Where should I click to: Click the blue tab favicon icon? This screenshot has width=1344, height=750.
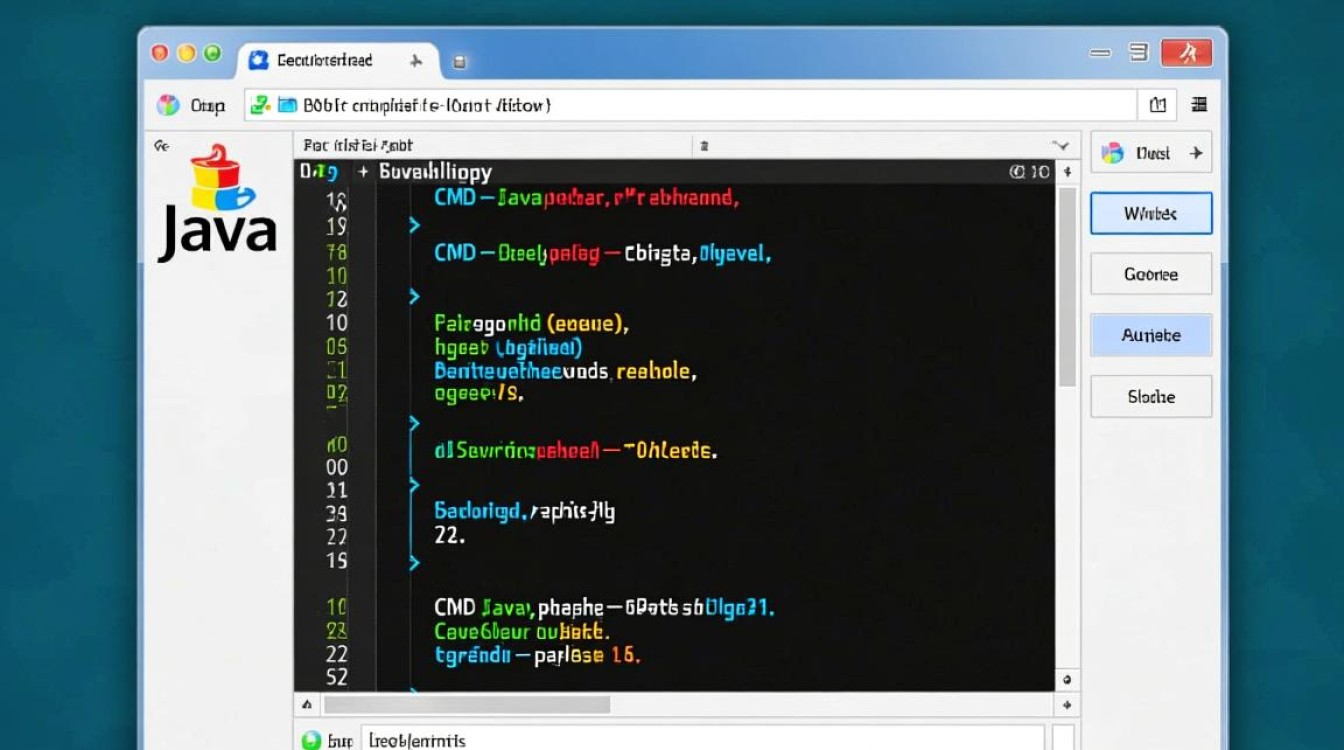259,60
